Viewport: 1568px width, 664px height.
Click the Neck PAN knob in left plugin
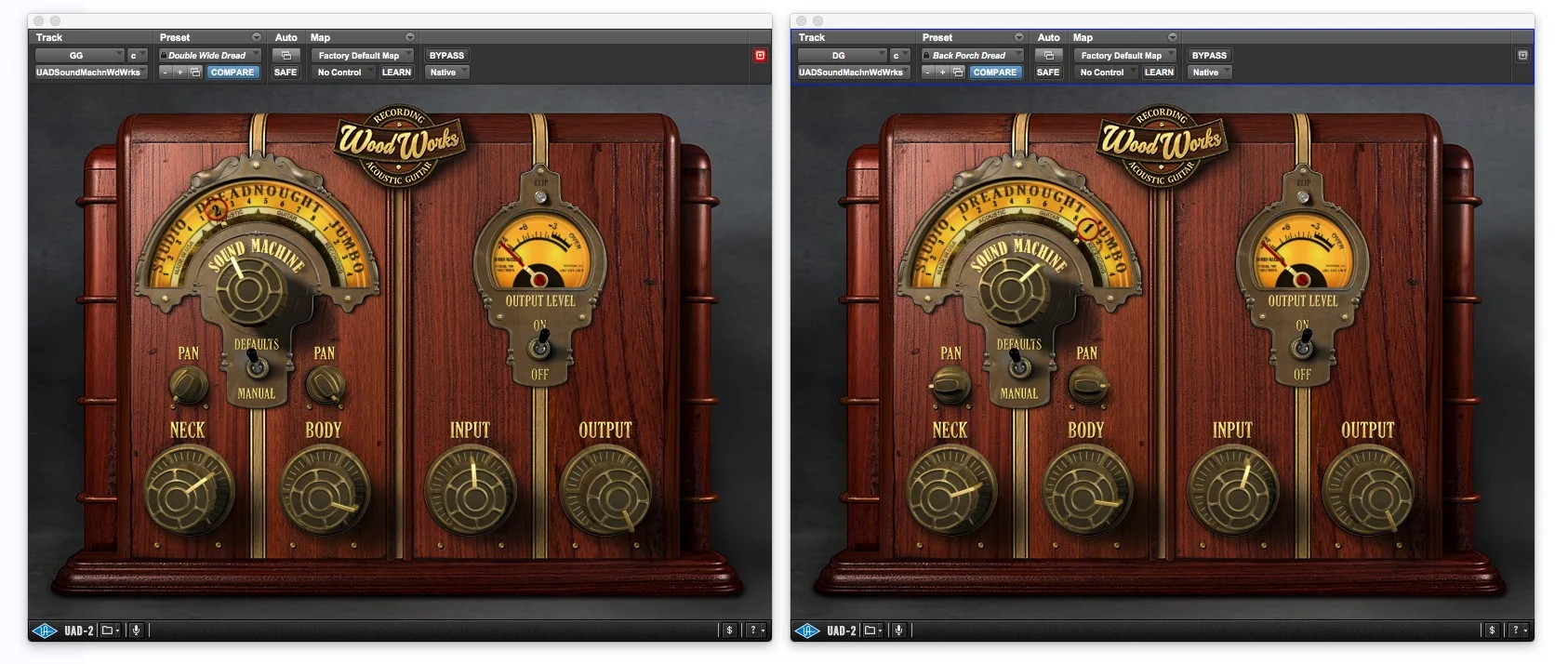coord(188,384)
